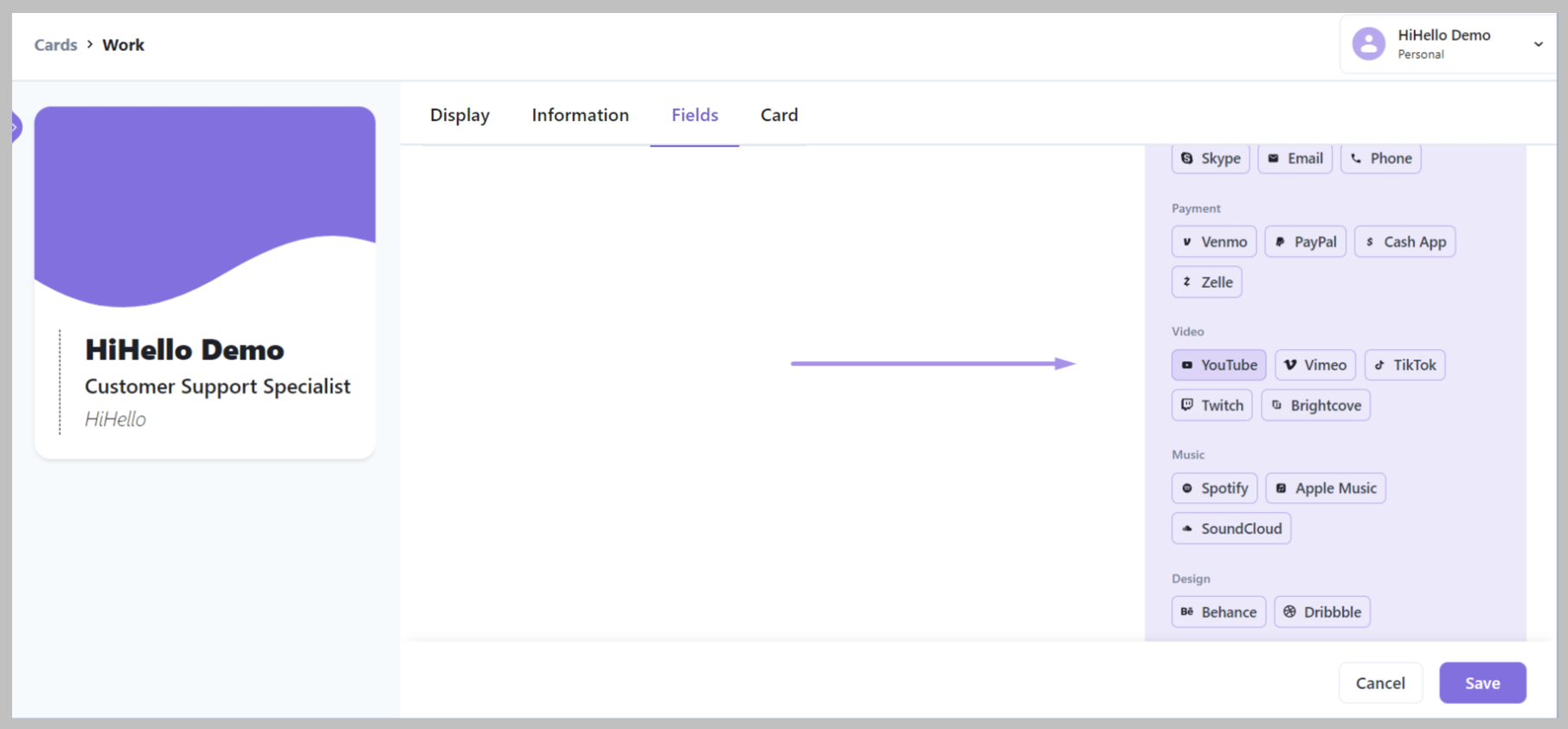1568x729 pixels.
Task: Switch to the Display tab
Action: click(459, 115)
